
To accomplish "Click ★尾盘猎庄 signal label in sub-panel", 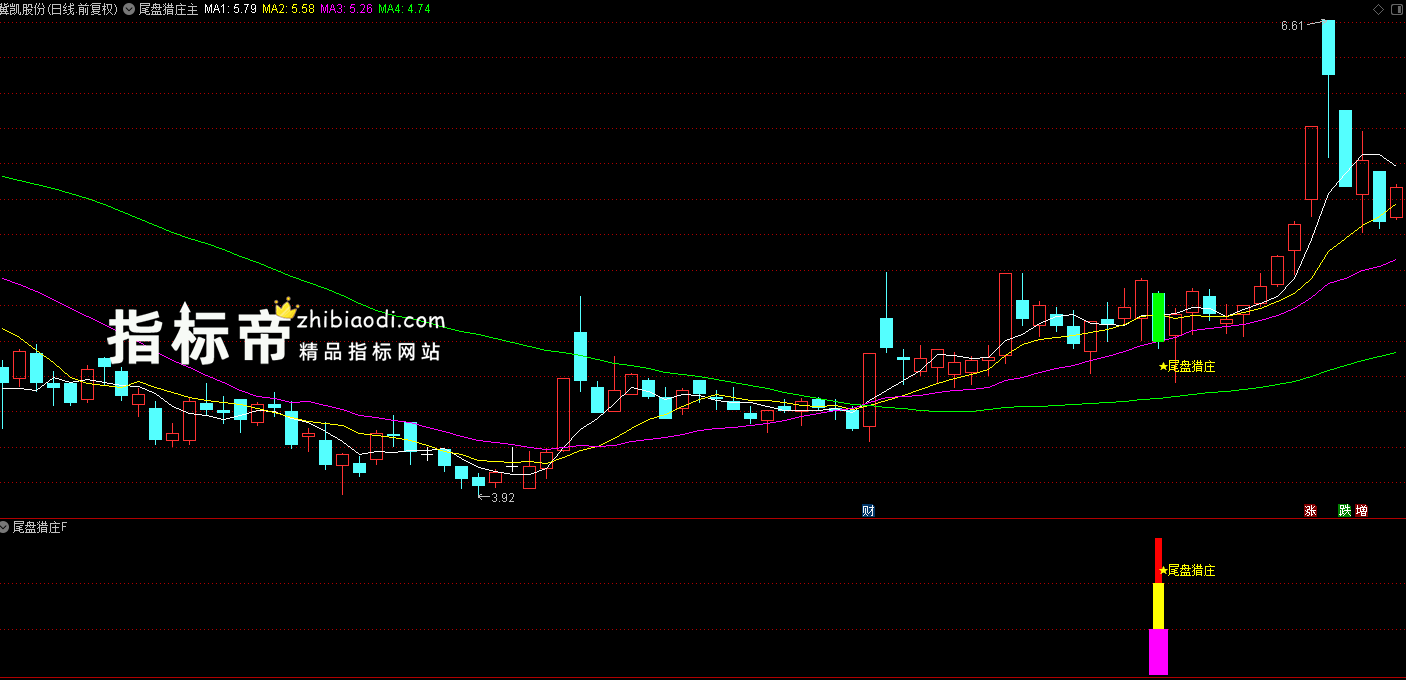I will pyautogui.click(x=1187, y=570).
